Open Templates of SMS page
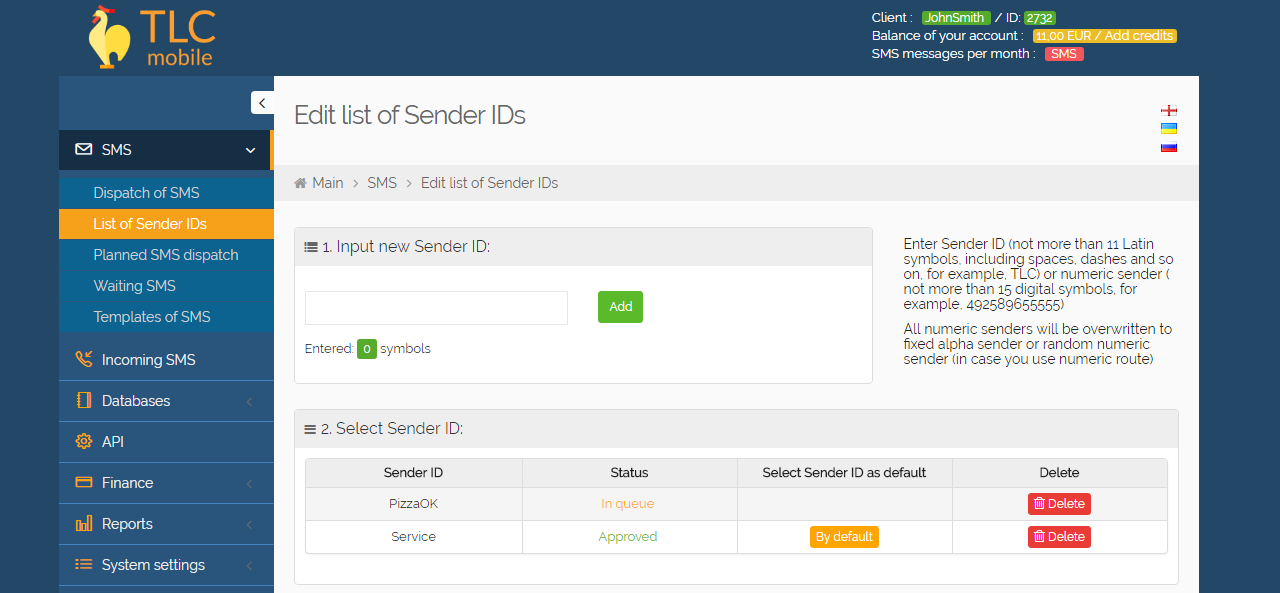1280x593 pixels. (166, 317)
